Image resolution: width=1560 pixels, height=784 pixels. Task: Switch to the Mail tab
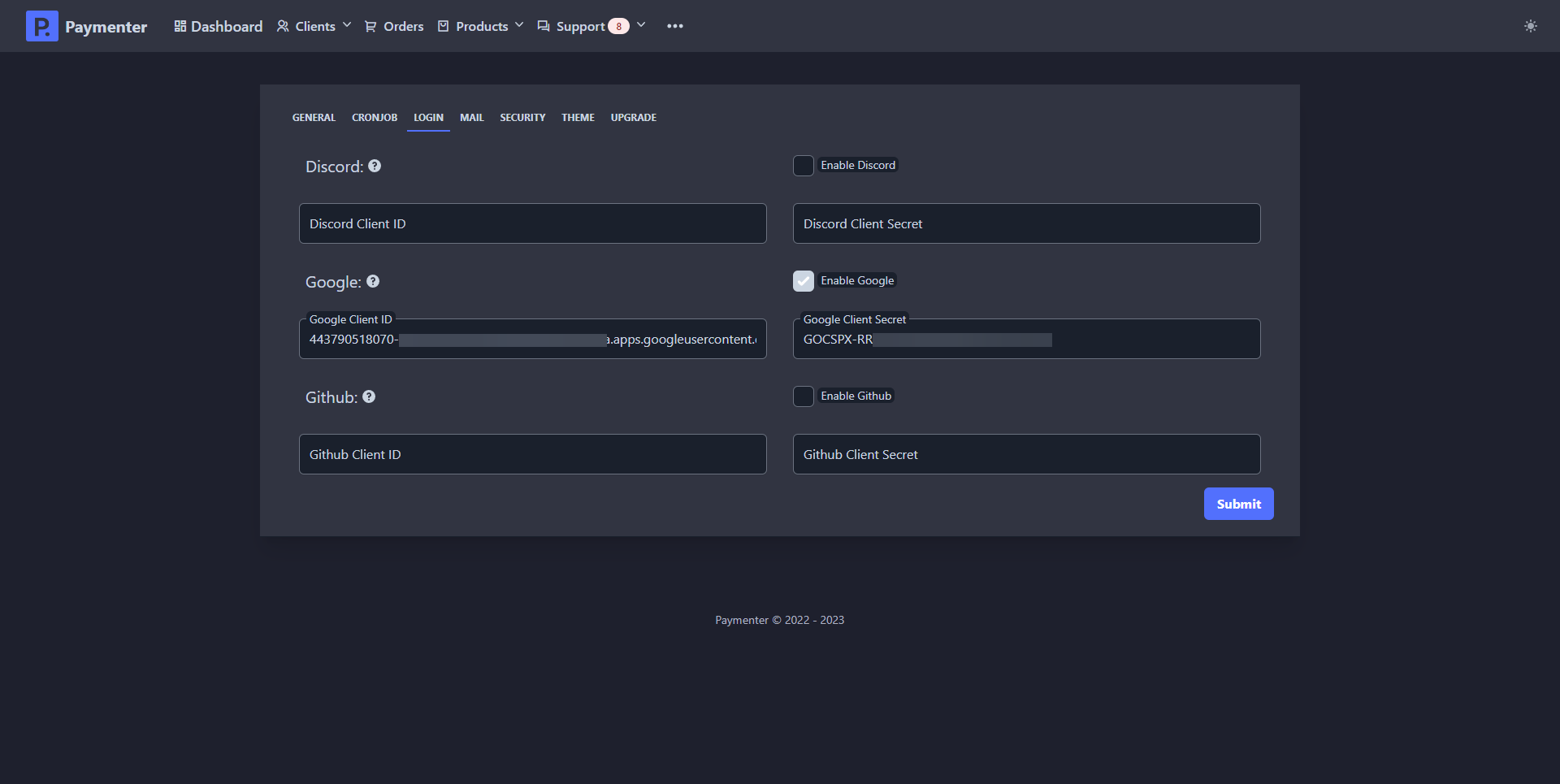pos(471,118)
